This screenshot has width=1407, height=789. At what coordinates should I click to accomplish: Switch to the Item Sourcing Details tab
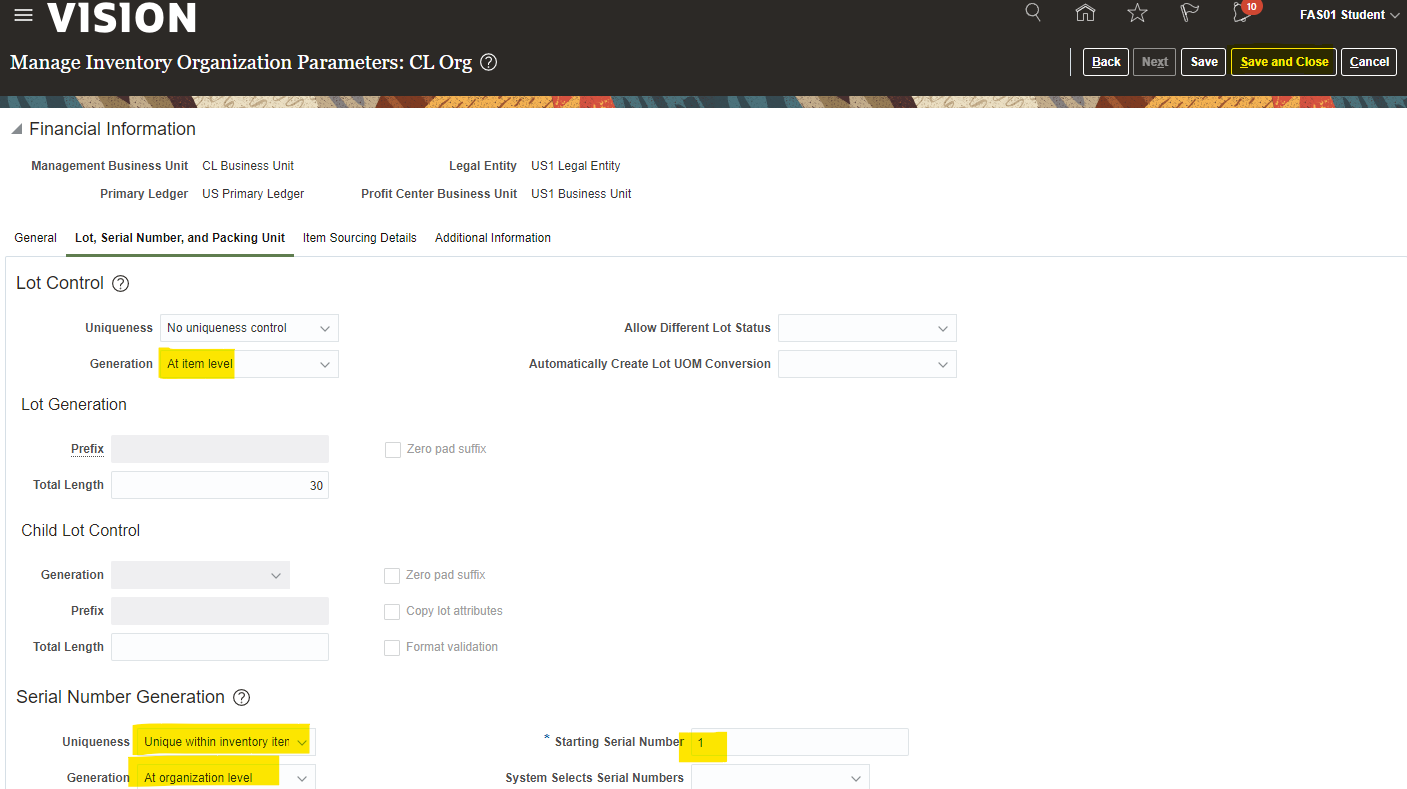[x=359, y=238]
